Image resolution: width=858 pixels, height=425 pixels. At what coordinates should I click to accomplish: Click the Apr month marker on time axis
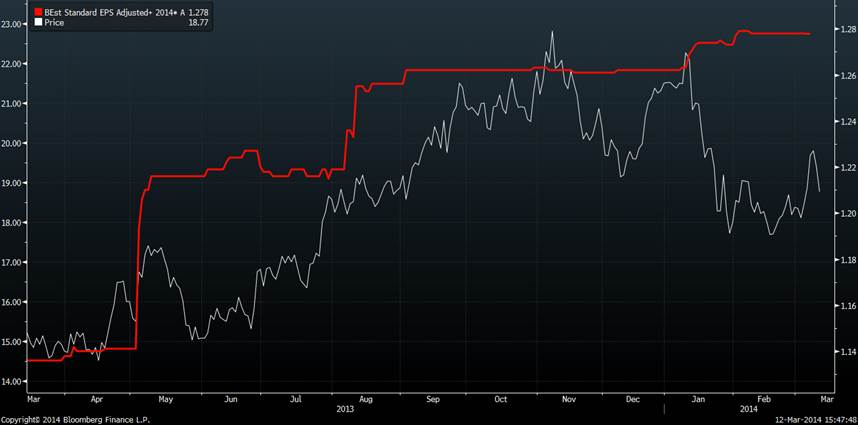96,398
